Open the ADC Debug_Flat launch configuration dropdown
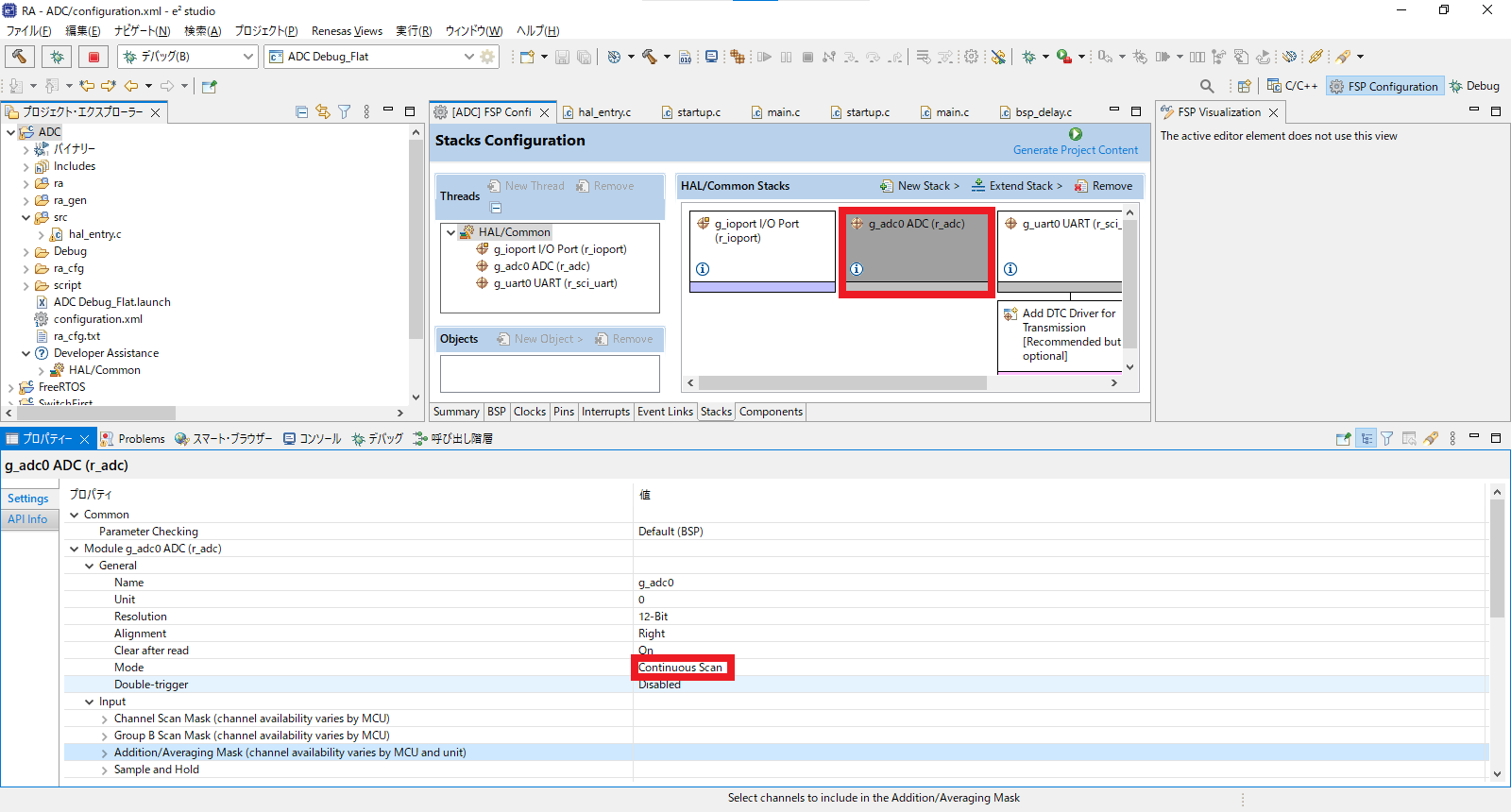 coord(468,57)
